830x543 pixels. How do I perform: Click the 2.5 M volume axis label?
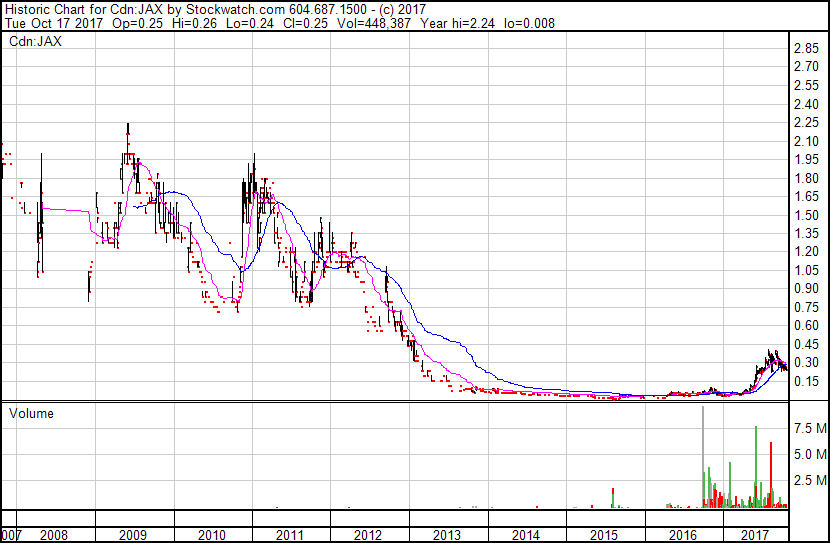tap(808, 481)
